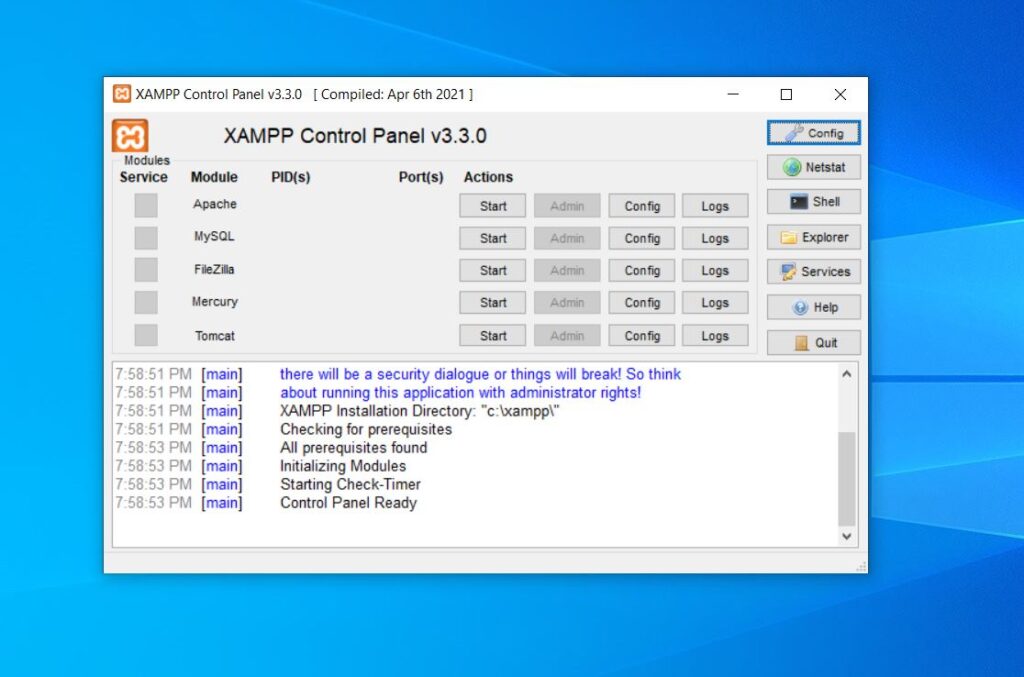Click the Module column header
Viewport: 1024px width, 677px height.
(214, 177)
